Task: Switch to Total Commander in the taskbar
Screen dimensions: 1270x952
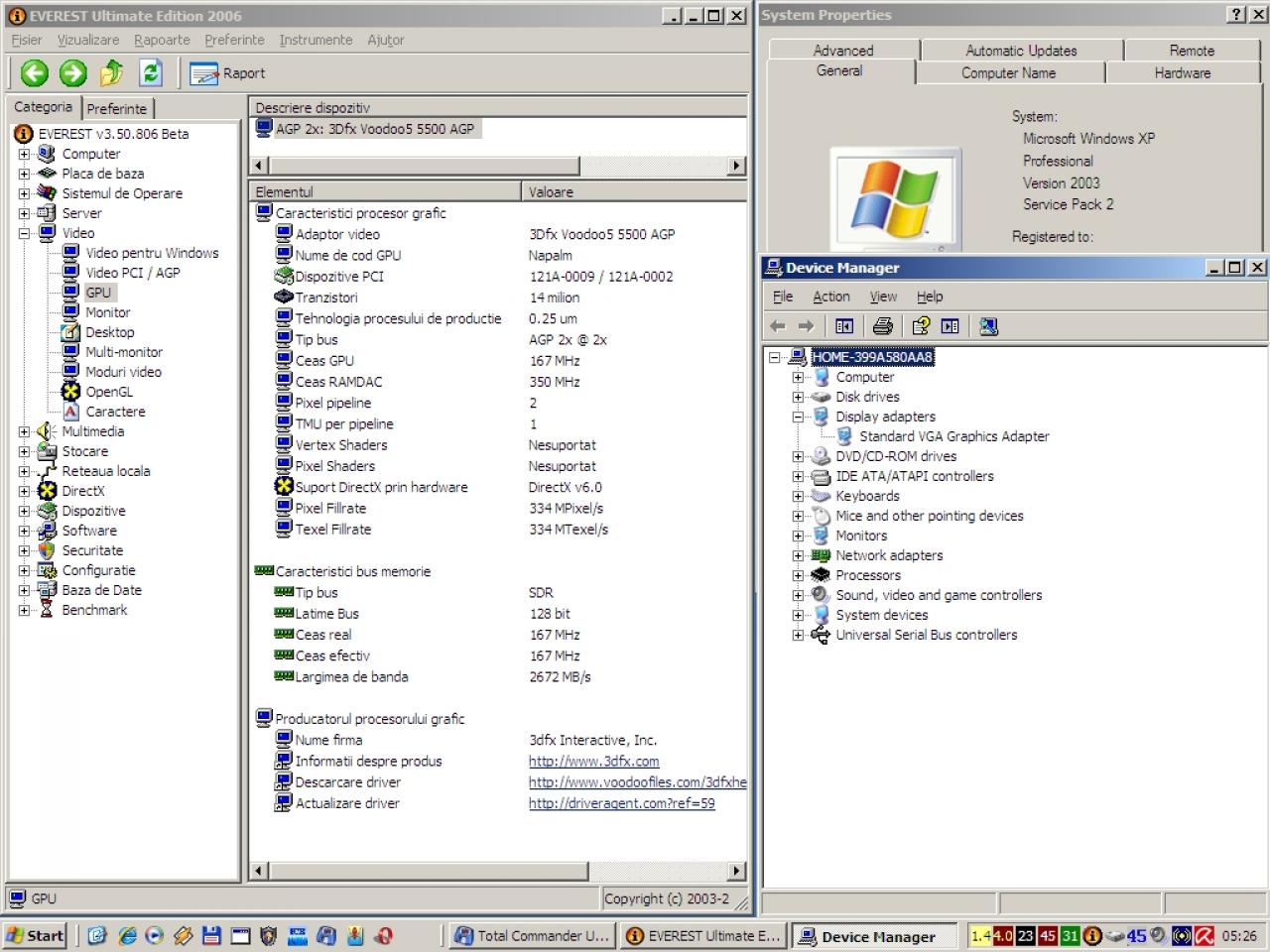Action: pyautogui.click(x=532, y=935)
